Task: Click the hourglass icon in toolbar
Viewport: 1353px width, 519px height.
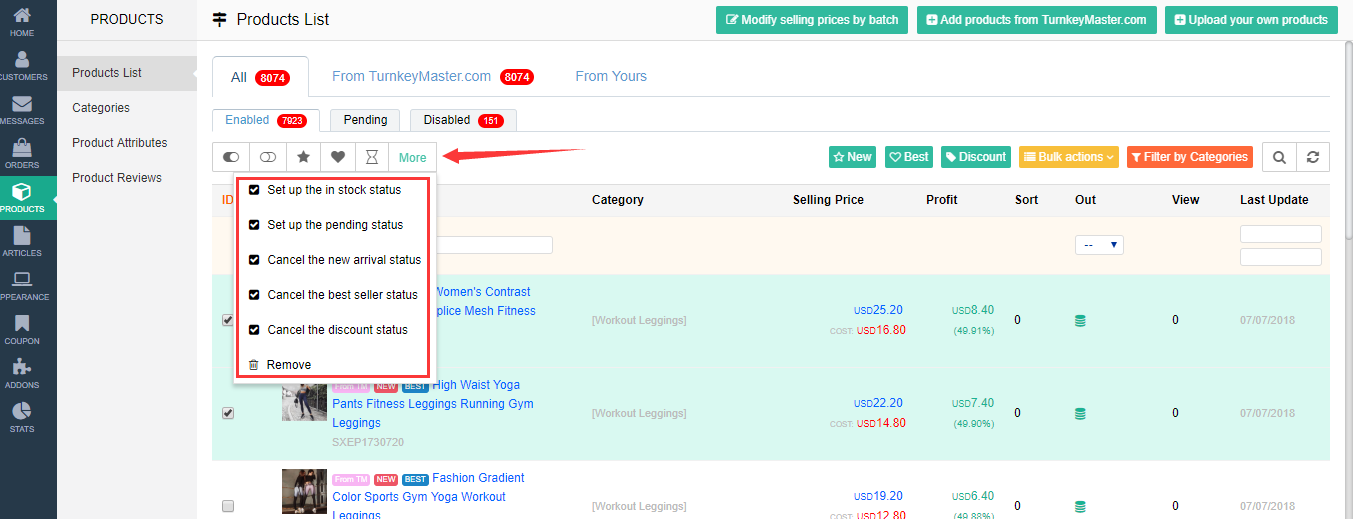Action: (372, 157)
